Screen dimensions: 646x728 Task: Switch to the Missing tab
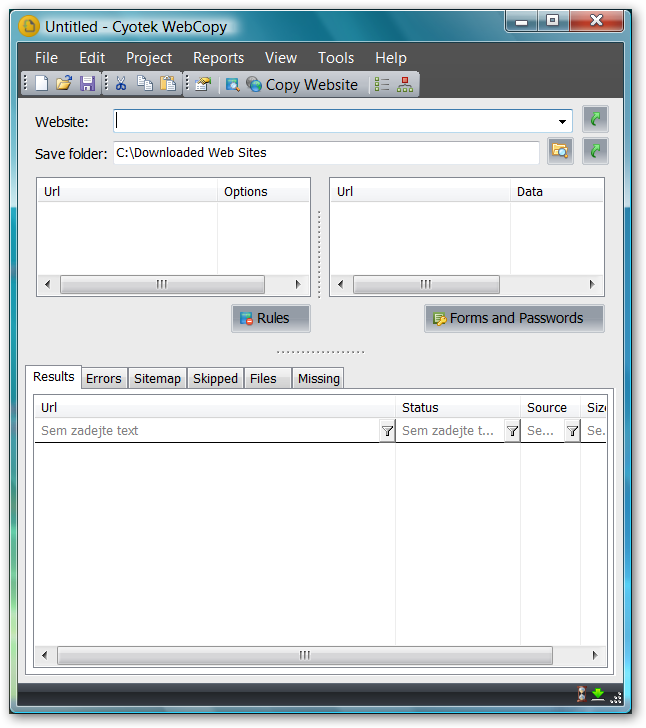click(319, 378)
